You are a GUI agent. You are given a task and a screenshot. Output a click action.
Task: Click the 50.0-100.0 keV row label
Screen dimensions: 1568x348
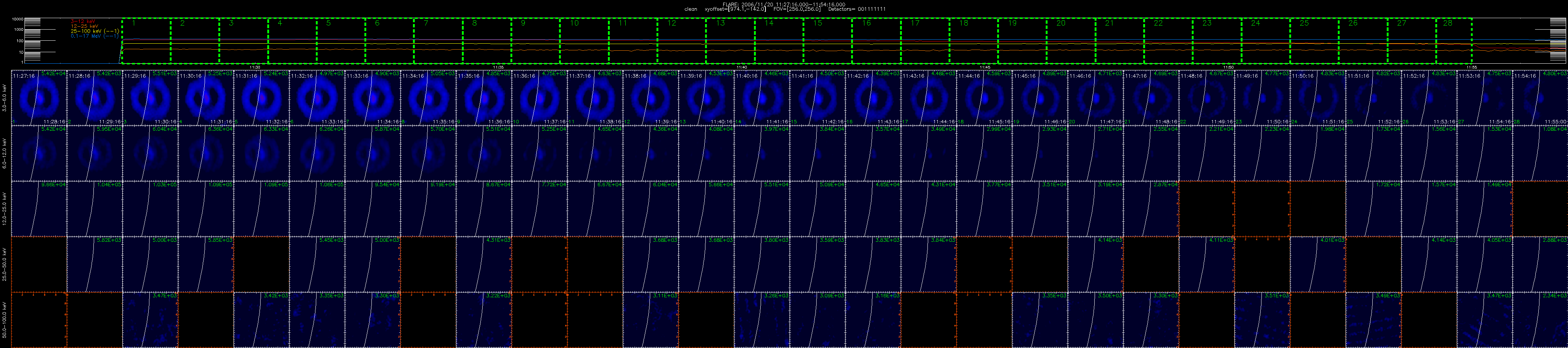click(5, 320)
